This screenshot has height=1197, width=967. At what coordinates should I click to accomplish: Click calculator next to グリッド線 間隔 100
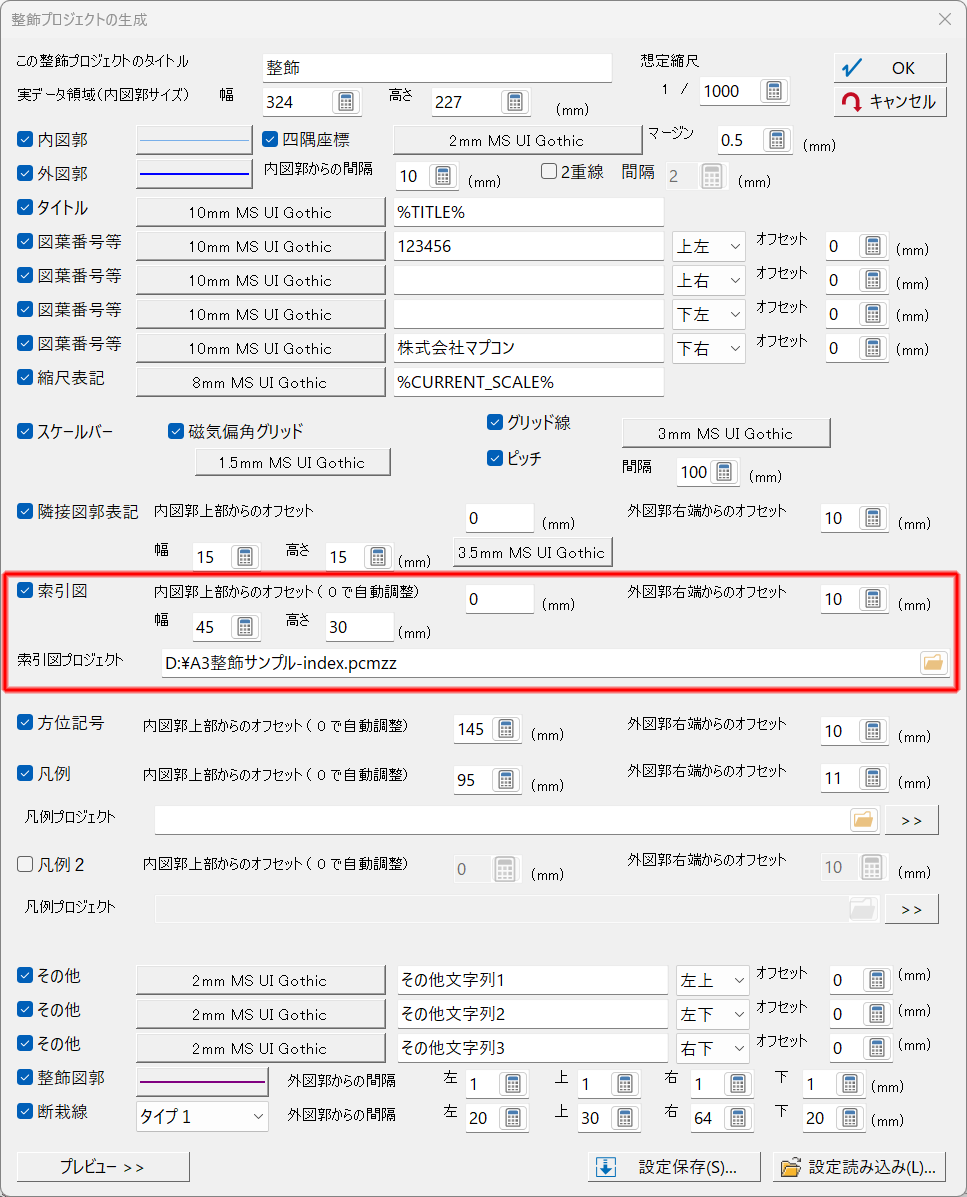[723, 472]
